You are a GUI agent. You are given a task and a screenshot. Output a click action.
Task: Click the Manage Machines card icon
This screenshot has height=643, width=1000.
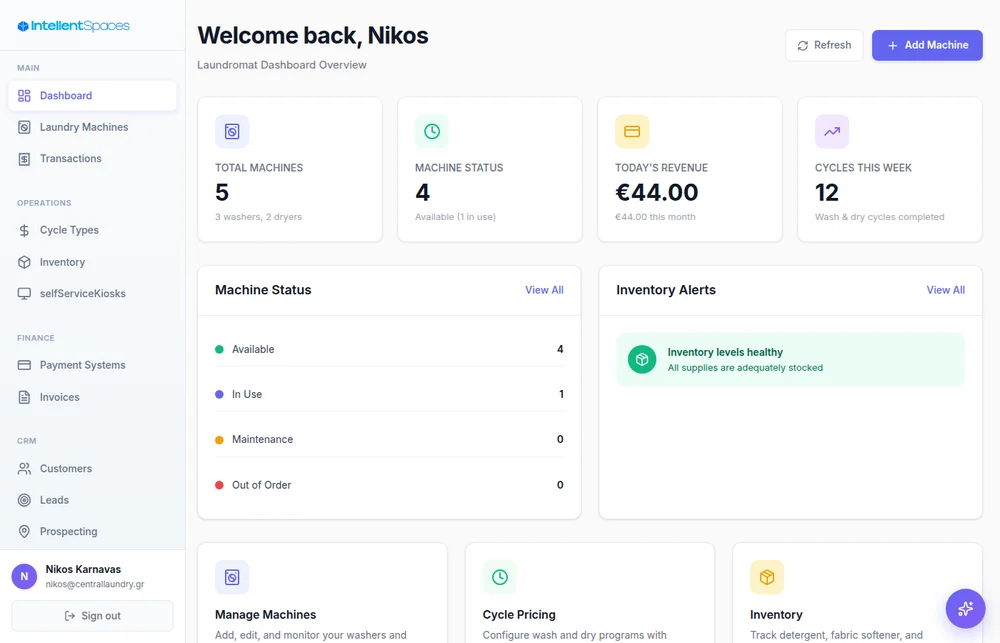coord(232,577)
